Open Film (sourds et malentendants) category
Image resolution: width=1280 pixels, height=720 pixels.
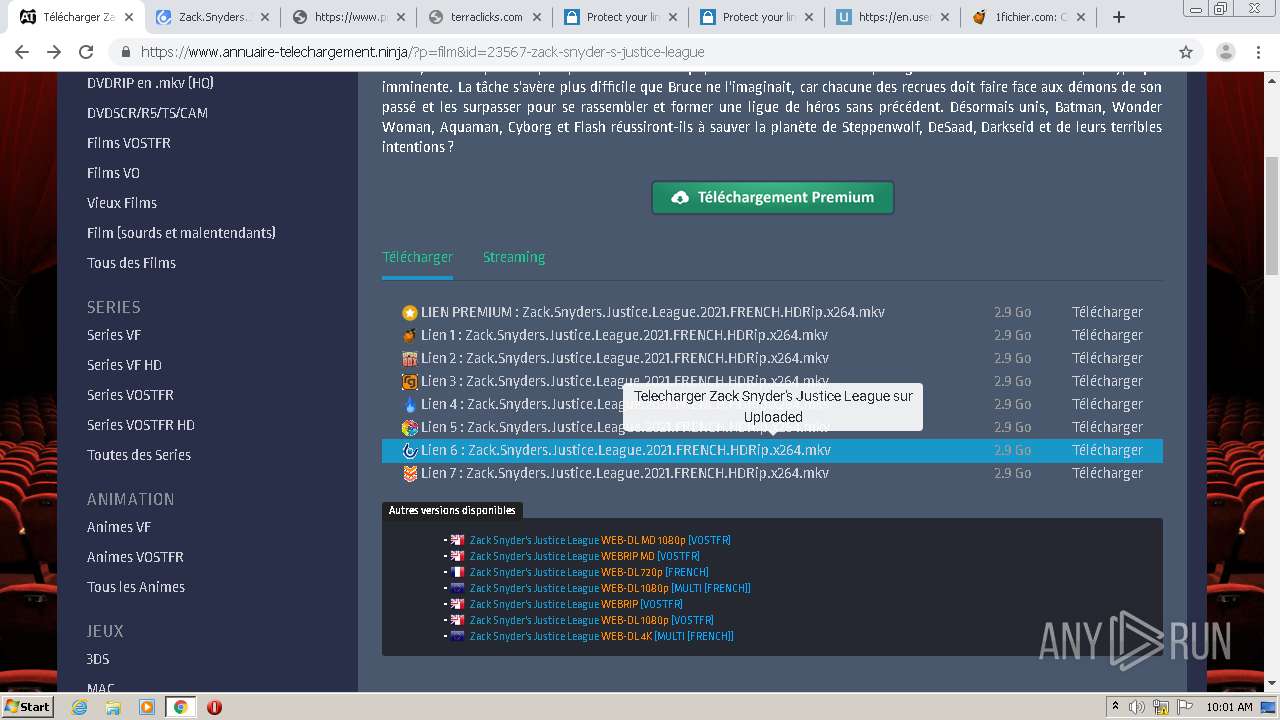click(181, 233)
